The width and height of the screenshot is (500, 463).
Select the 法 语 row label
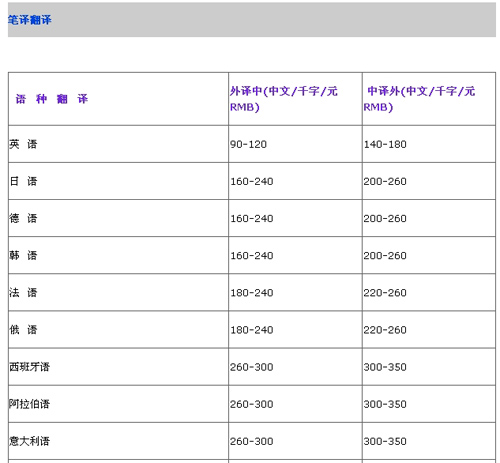pos(23,292)
